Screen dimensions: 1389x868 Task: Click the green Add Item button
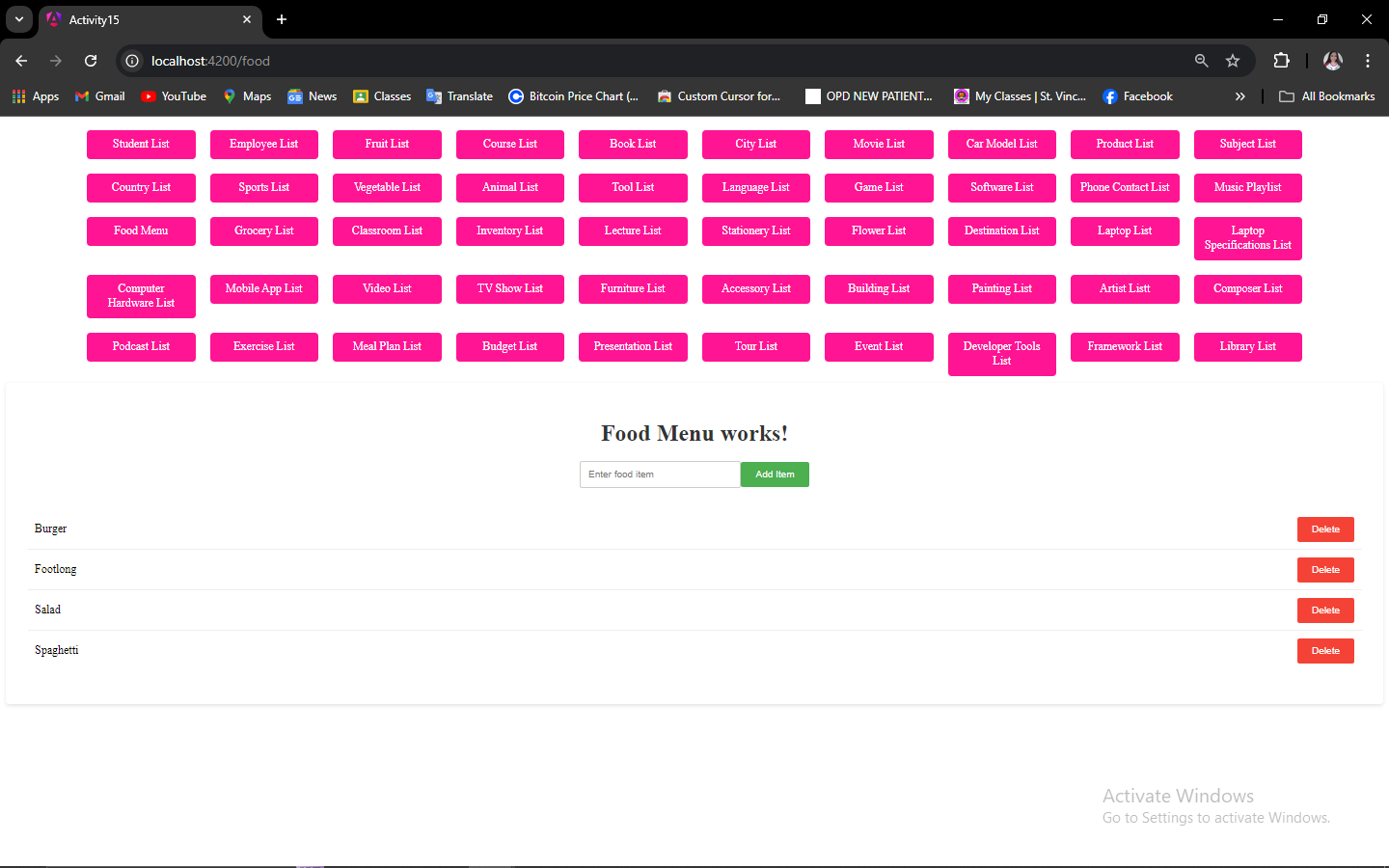(x=775, y=475)
